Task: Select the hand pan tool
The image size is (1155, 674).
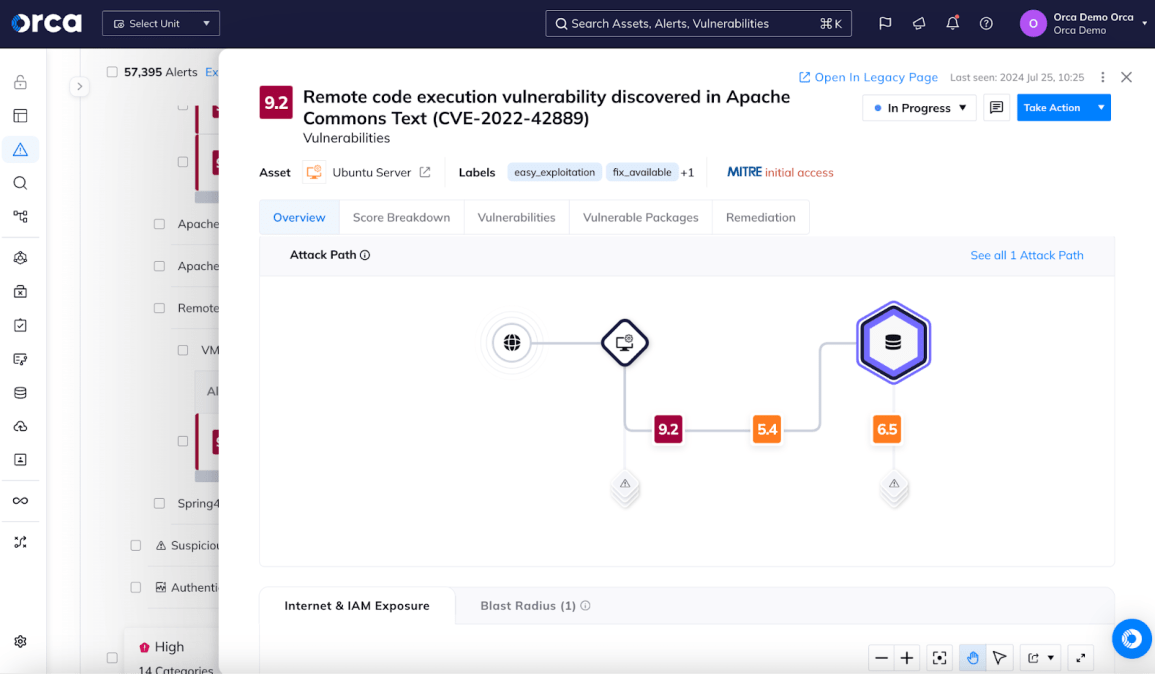Action: (972, 657)
